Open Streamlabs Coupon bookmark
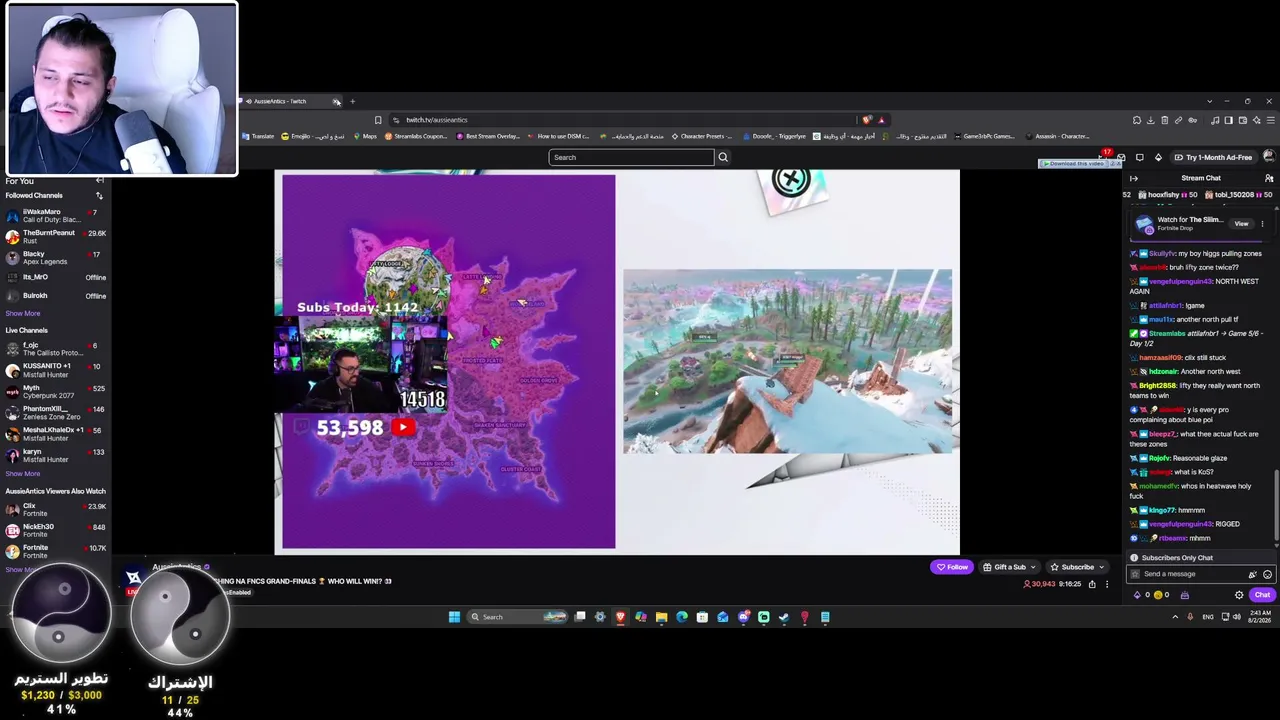 click(x=416, y=136)
